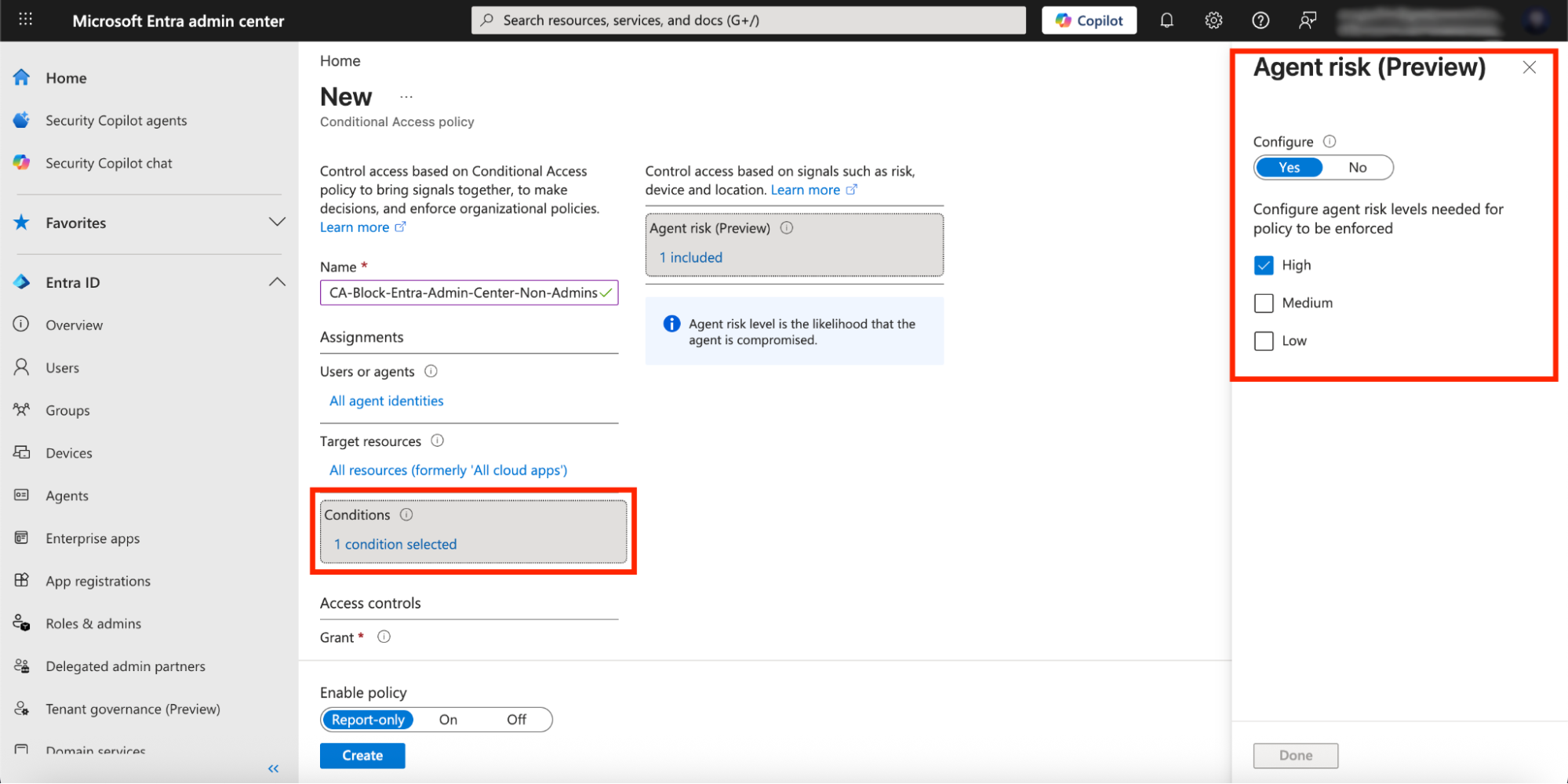Click the Favorites star icon
1568x784 pixels.
(22, 223)
